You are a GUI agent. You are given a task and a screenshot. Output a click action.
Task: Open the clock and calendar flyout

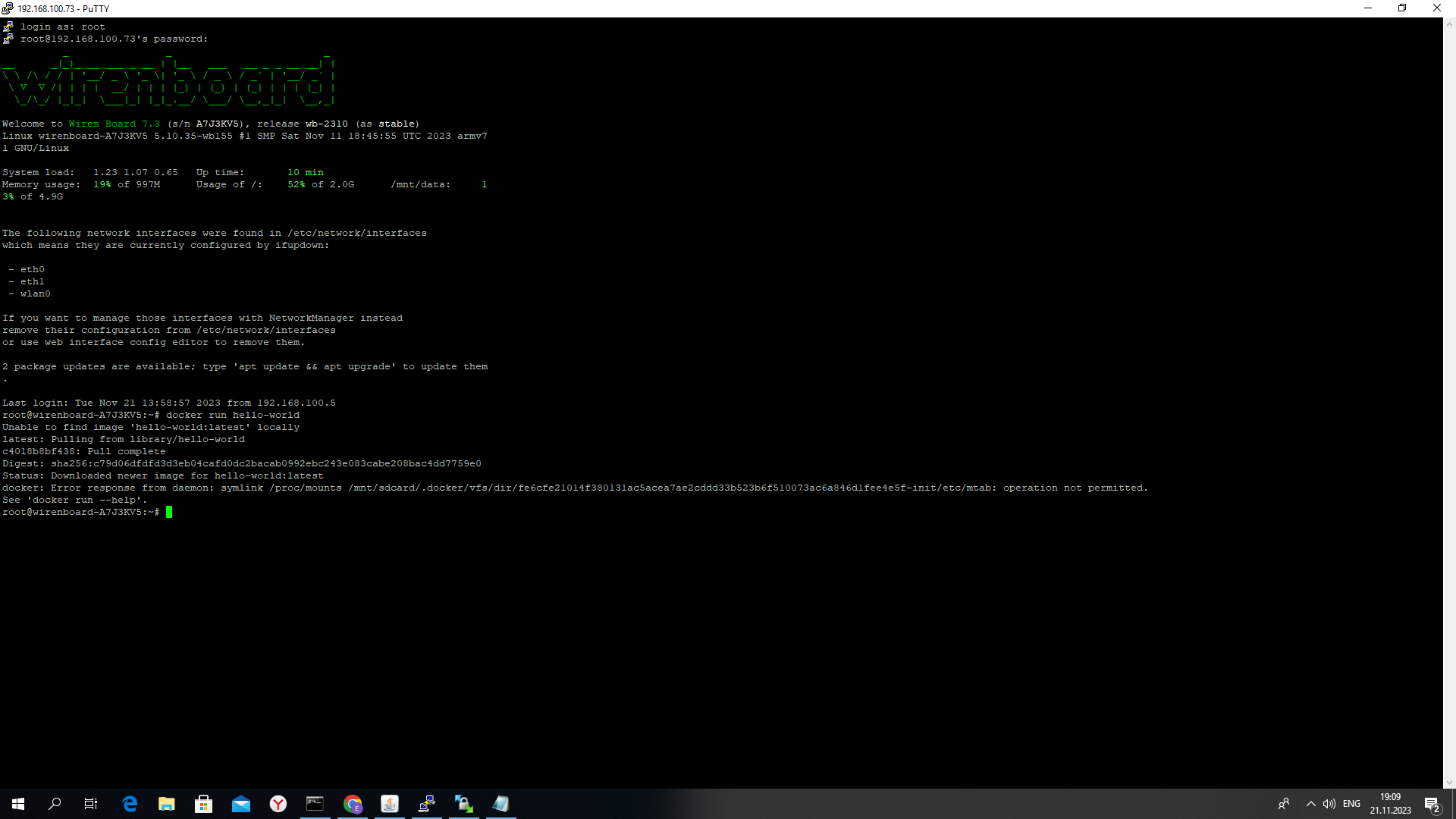(1390, 804)
